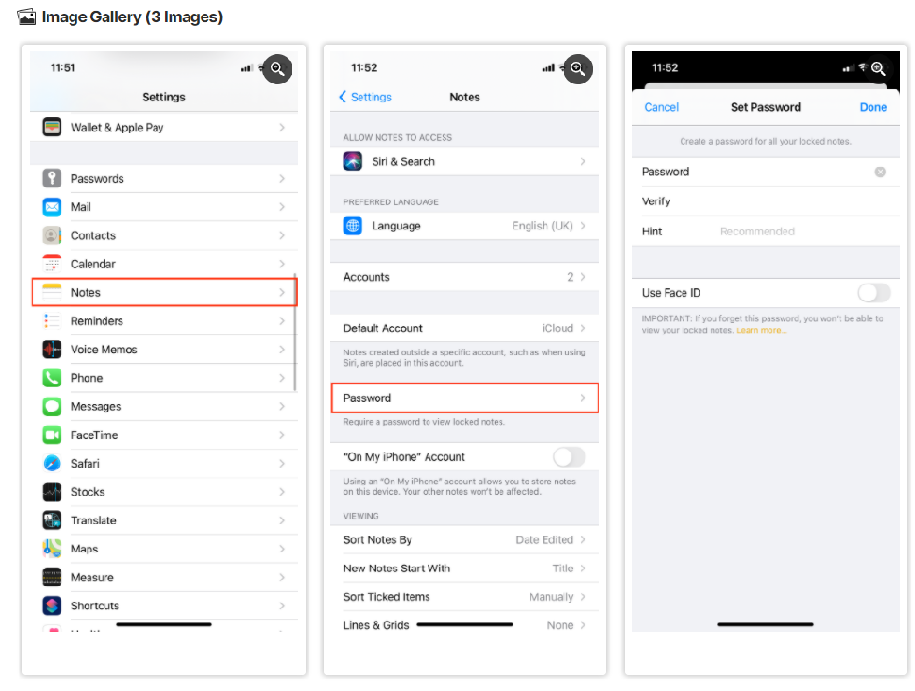This screenshot has width=915, height=691.
Task: Open the Safari compass icon
Action: click(52, 463)
